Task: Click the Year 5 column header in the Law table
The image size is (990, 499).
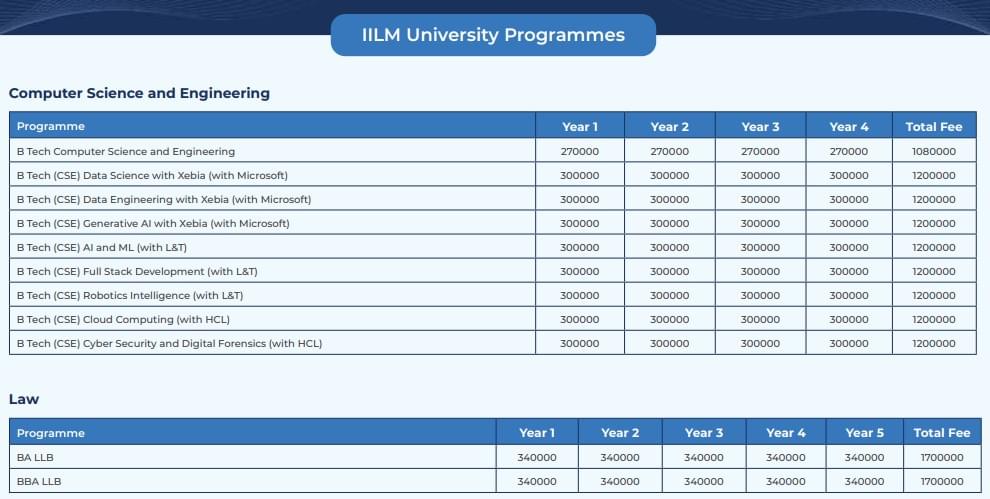Action: tap(864, 433)
